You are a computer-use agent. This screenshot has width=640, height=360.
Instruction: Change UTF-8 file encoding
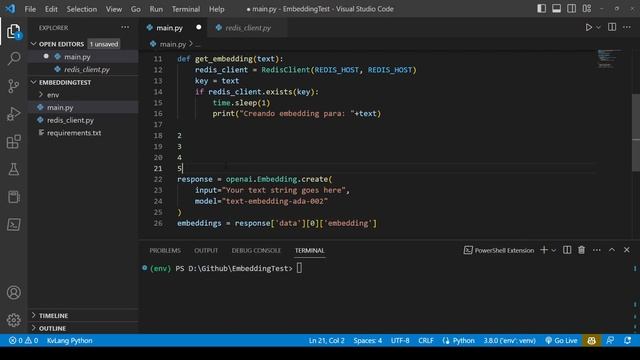click(400, 340)
